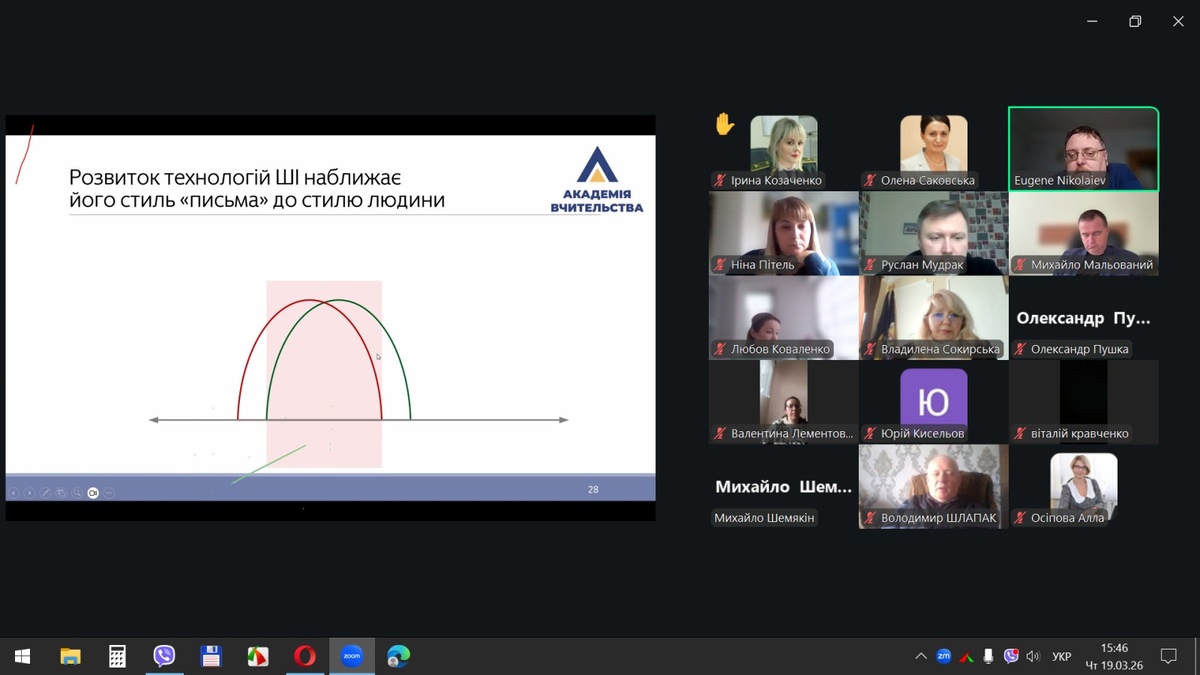This screenshot has width=1200, height=675.
Task: Click the camera icon in slide toolbar
Action: pos(93,492)
